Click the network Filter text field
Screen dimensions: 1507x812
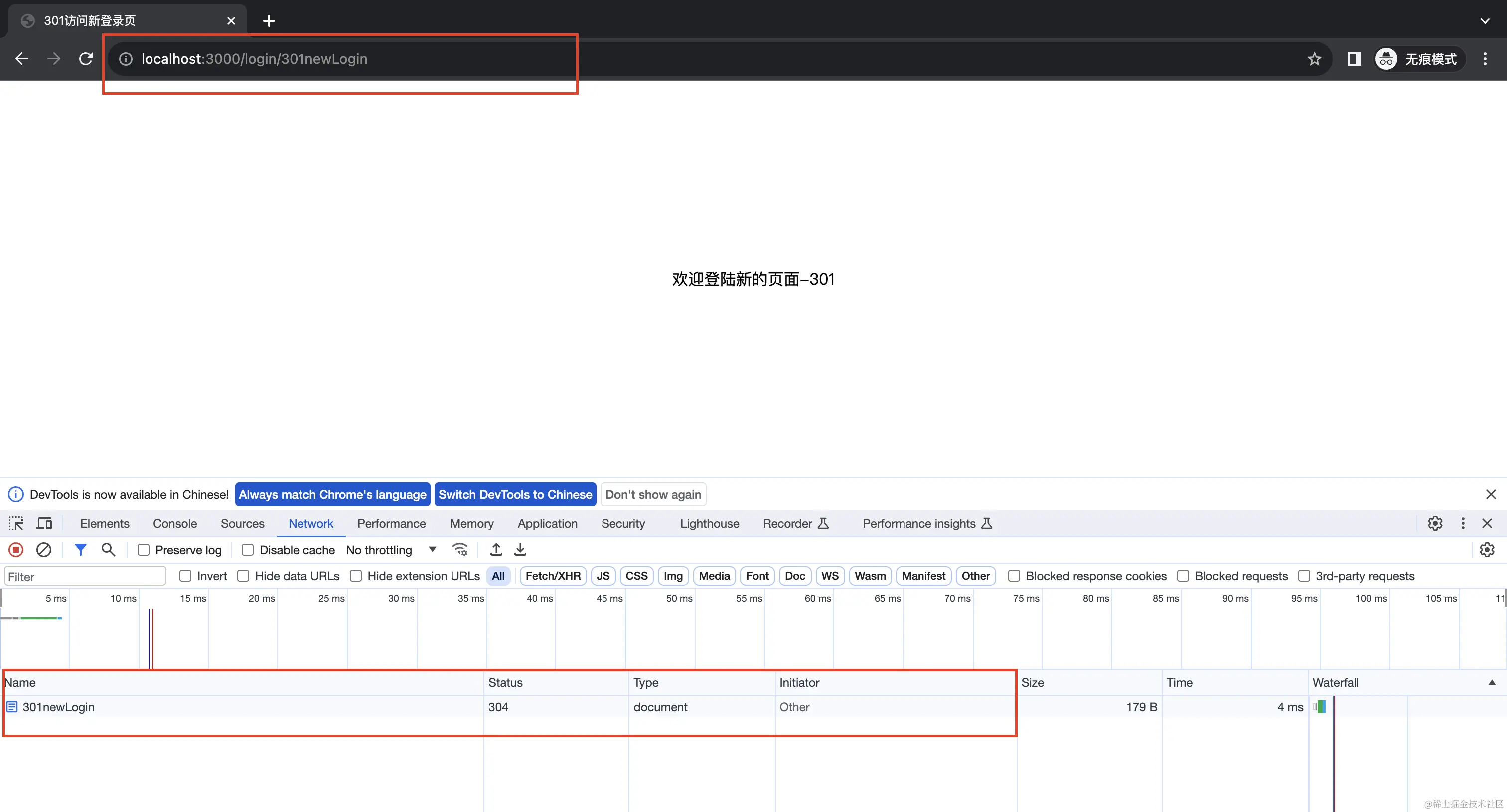point(85,576)
